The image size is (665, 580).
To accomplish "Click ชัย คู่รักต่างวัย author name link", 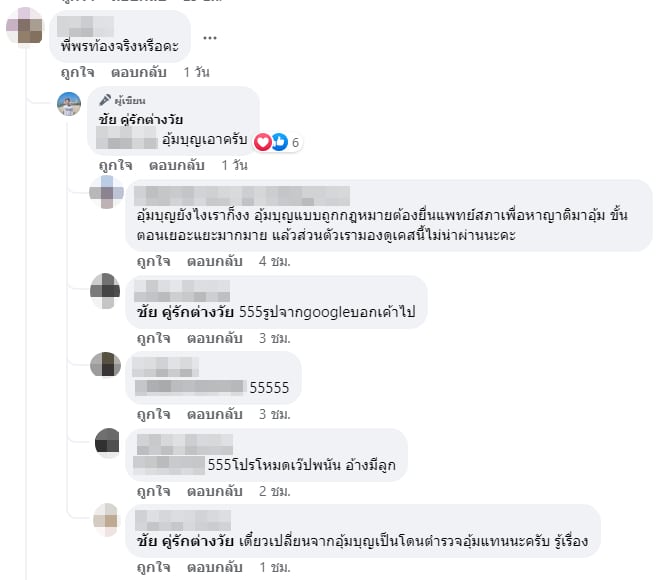I will click(141, 120).
